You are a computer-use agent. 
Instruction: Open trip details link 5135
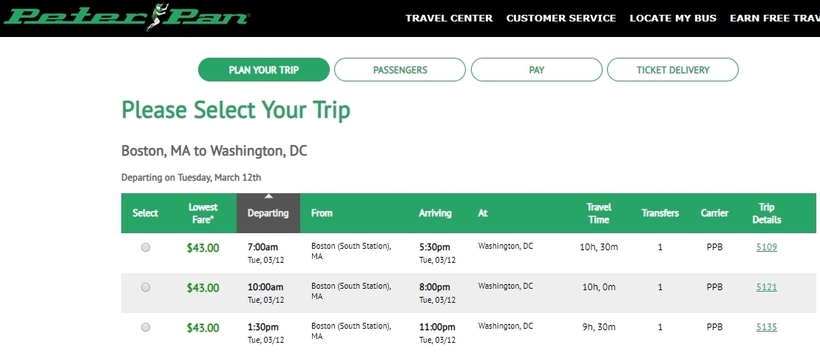[767, 327]
